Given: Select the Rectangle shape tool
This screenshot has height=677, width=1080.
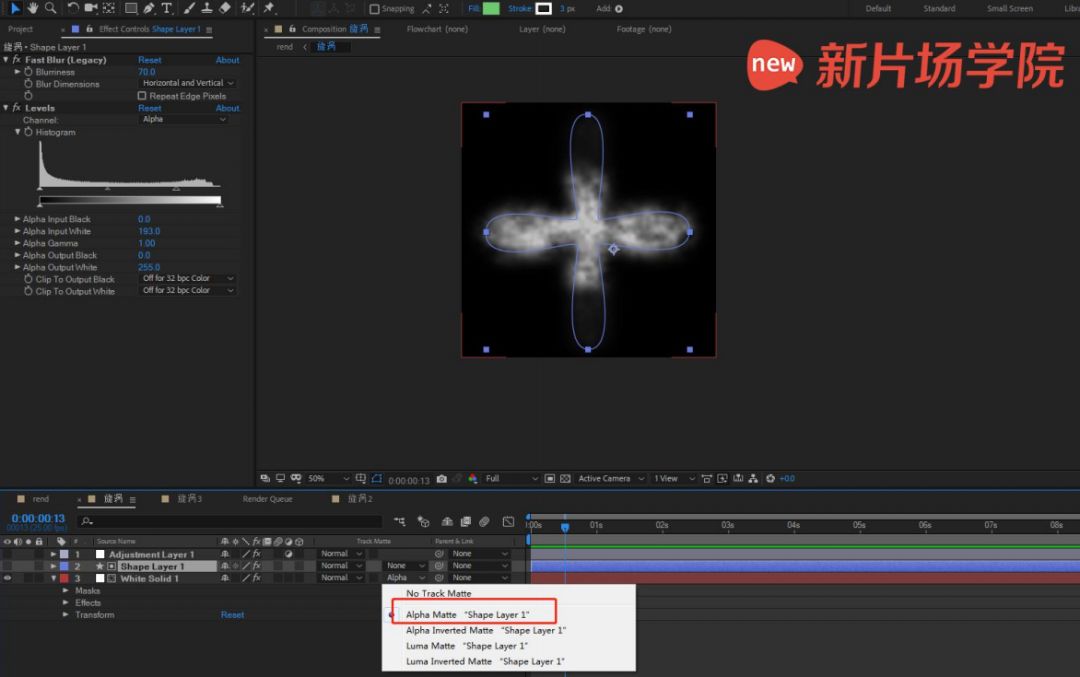Looking at the screenshot, I should pyautogui.click(x=130, y=8).
